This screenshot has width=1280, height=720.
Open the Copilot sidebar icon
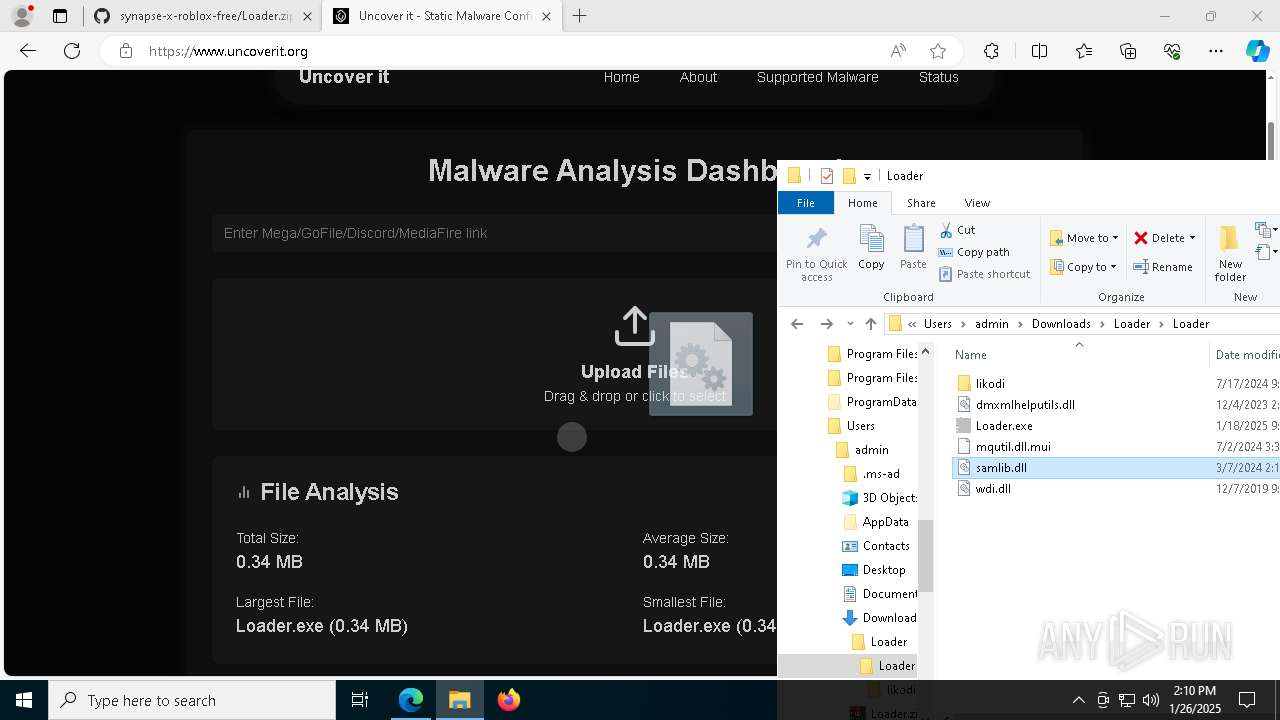coord(1257,51)
